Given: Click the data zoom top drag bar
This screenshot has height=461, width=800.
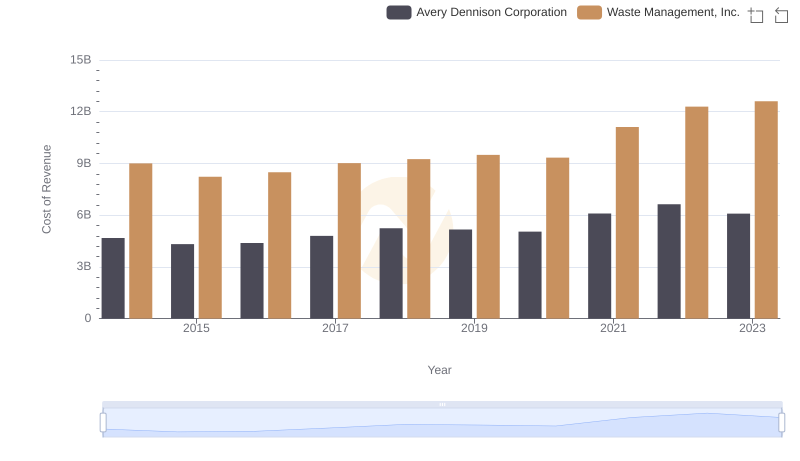Looking at the screenshot, I should click(x=442, y=404).
